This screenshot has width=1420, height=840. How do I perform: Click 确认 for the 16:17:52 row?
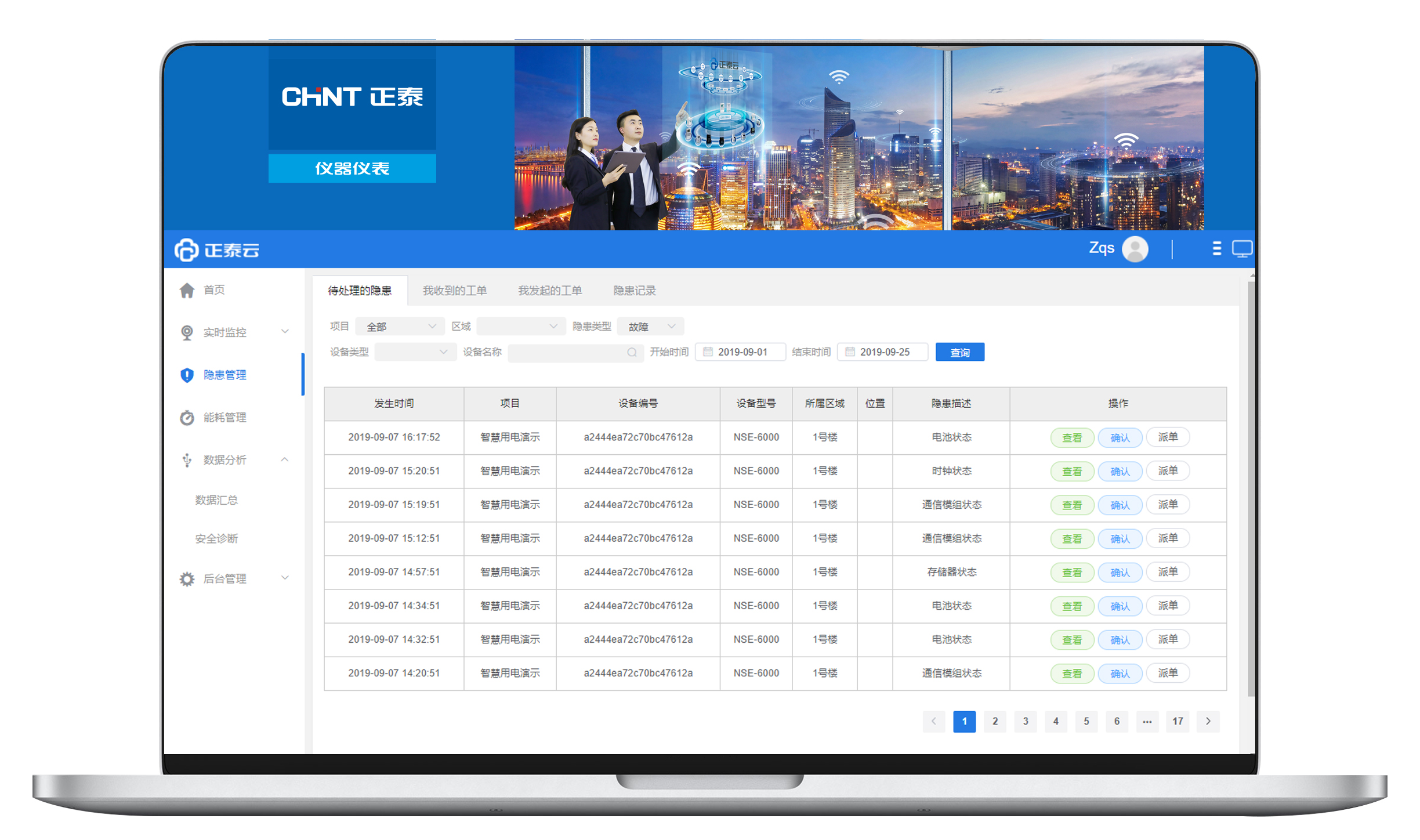(1120, 437)
